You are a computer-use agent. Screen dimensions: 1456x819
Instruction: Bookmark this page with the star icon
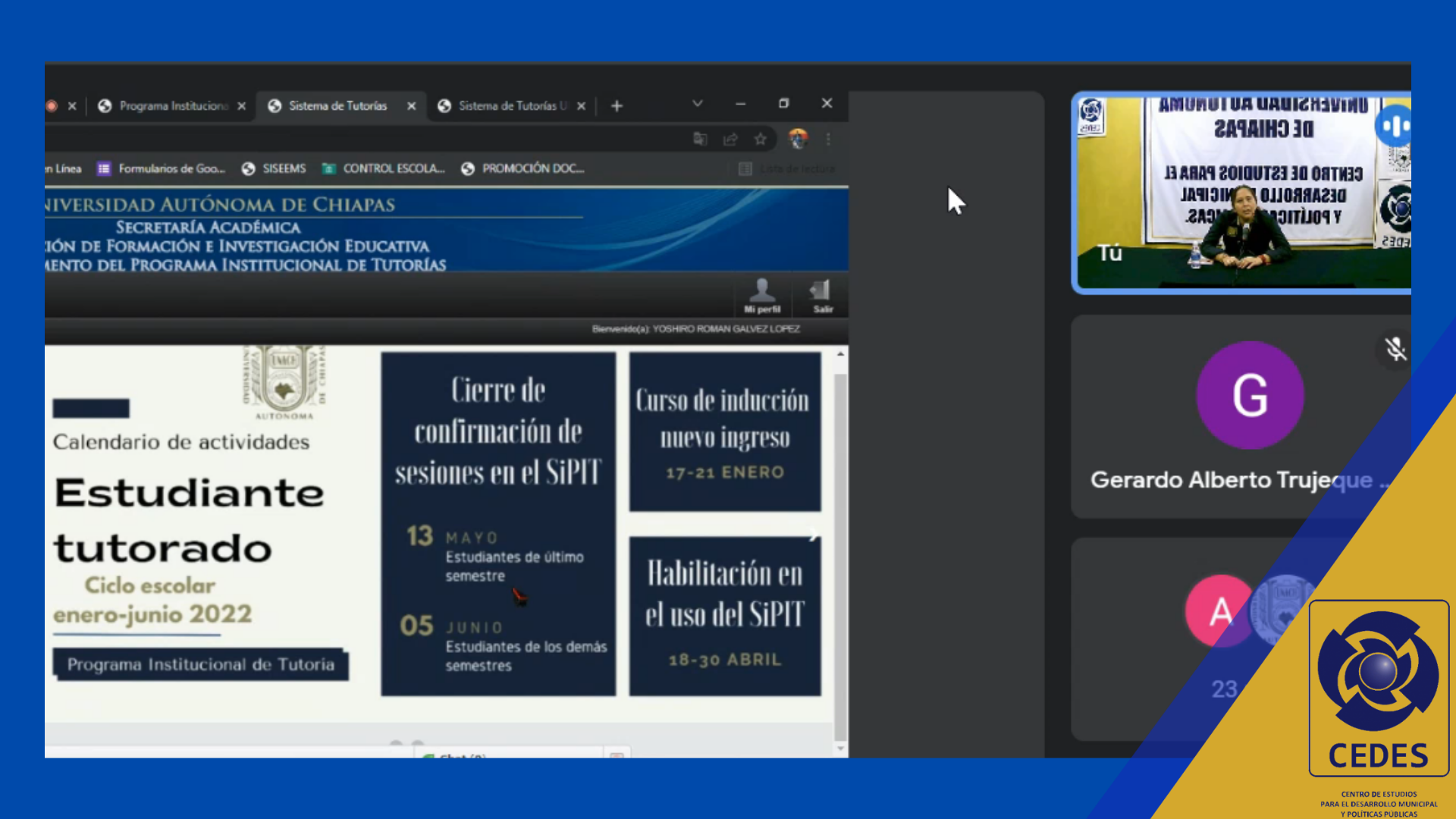pos(760,139)
